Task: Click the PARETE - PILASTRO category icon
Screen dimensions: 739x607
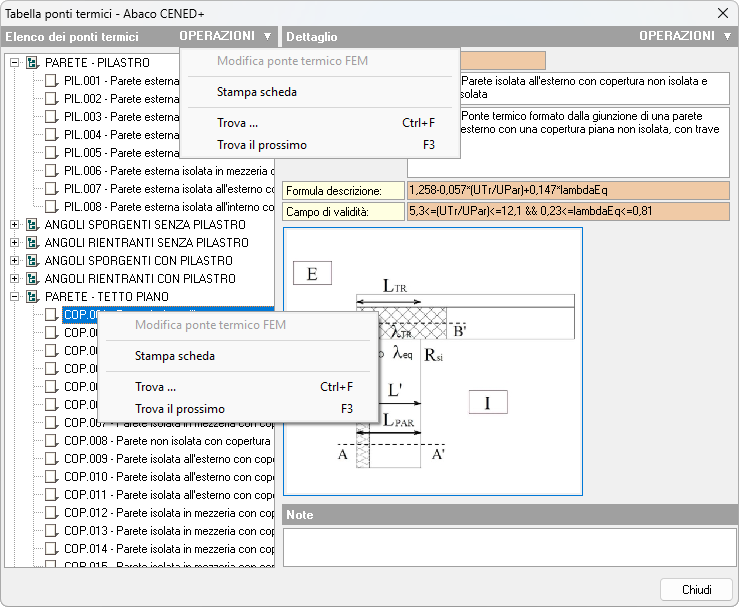Action: click(x=32, y=63)
